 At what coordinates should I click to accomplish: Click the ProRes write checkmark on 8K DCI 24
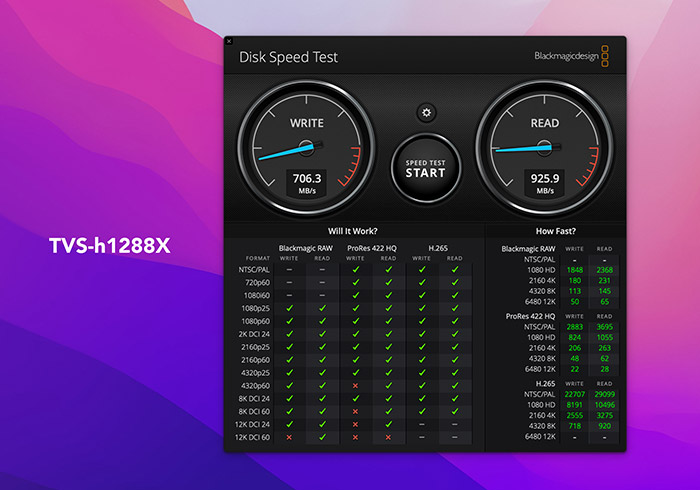tap(356, 398)
